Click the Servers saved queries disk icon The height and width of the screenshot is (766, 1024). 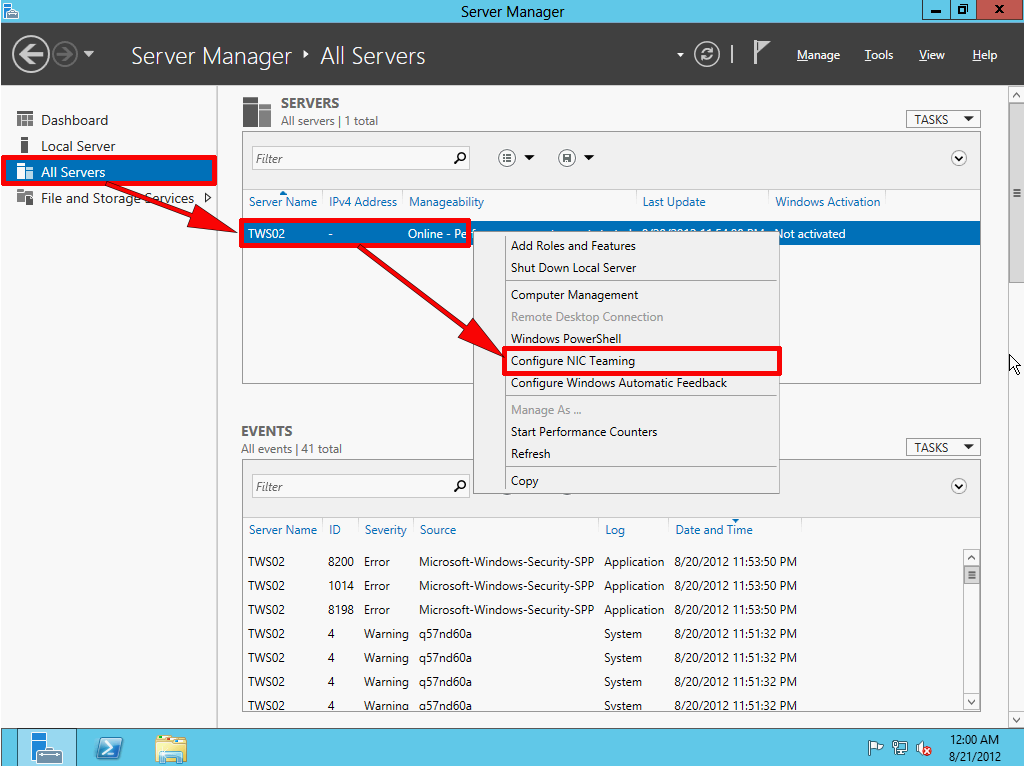pyautogui.click(x=567, y=158)
